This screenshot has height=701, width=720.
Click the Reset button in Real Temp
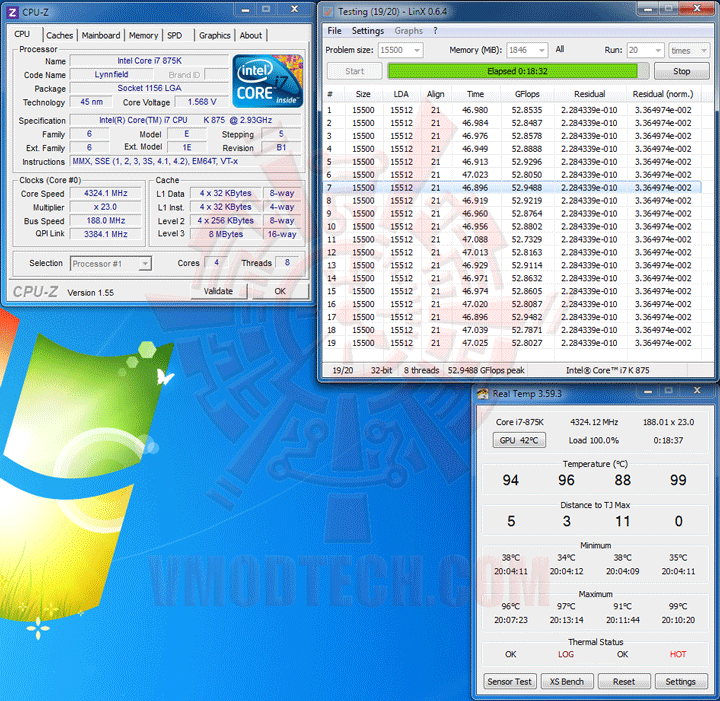[x=624, y=682]
